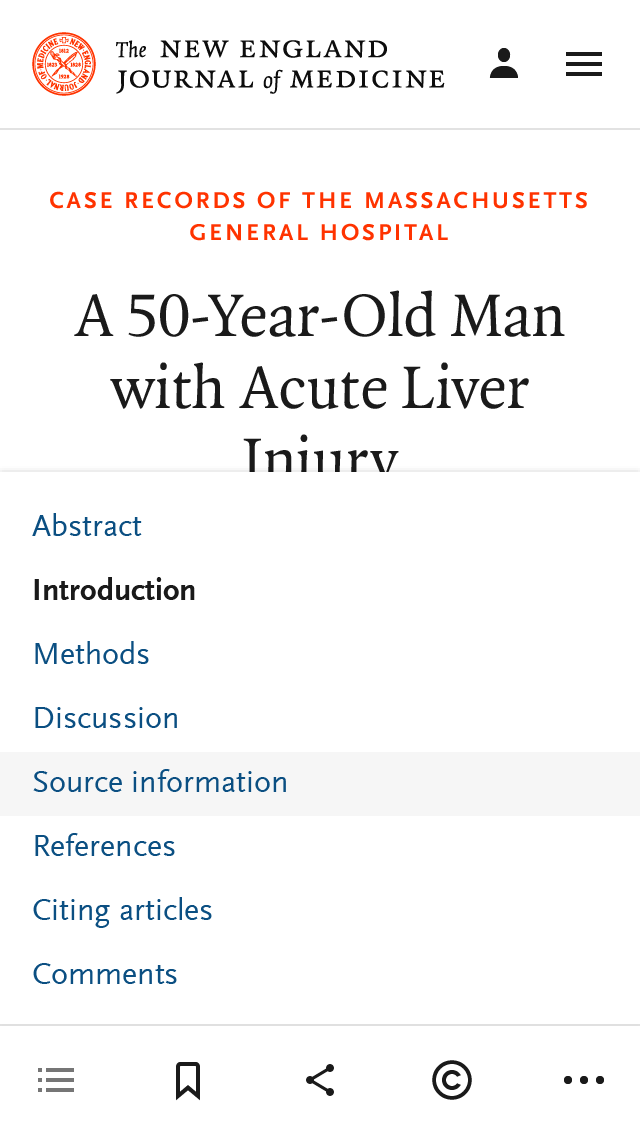Image resolution: width=640 pixels, height=1136 pixels.
Task: Click the General Hospital category text
Action: [x=320, y=234]
